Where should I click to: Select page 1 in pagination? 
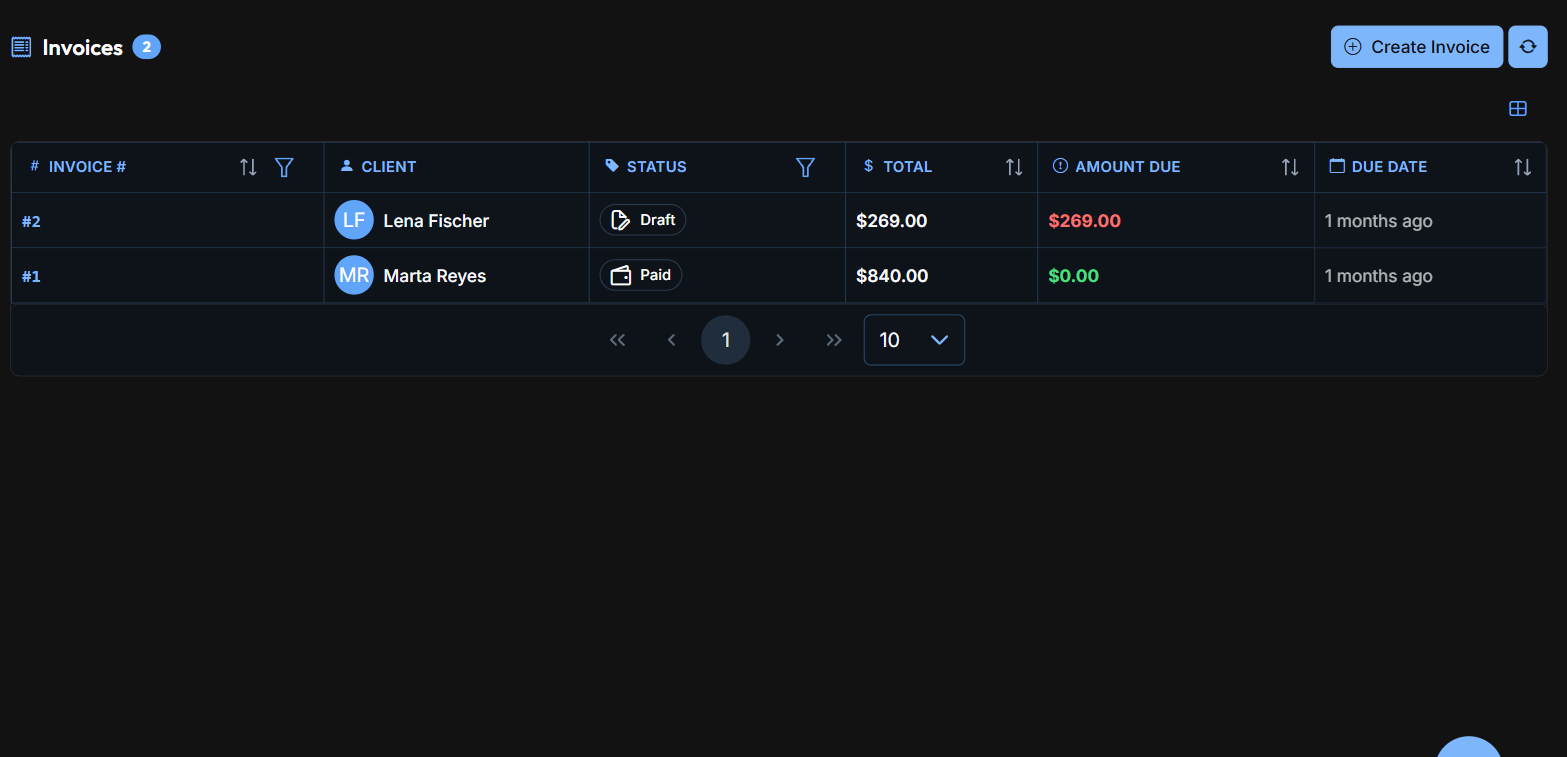pyautogui.click(x=726, y=340)
